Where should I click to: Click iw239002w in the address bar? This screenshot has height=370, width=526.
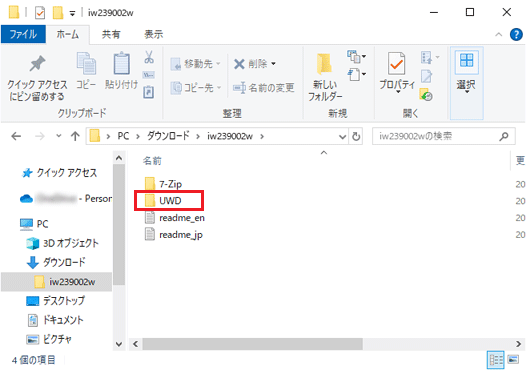click(230, 136)
